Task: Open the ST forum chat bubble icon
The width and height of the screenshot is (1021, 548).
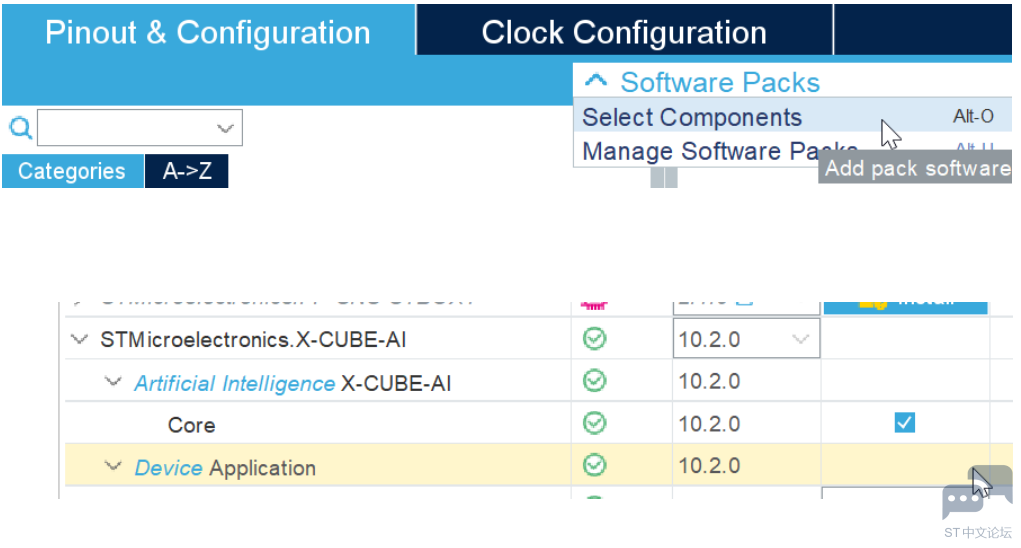Action: pos(964,500)
